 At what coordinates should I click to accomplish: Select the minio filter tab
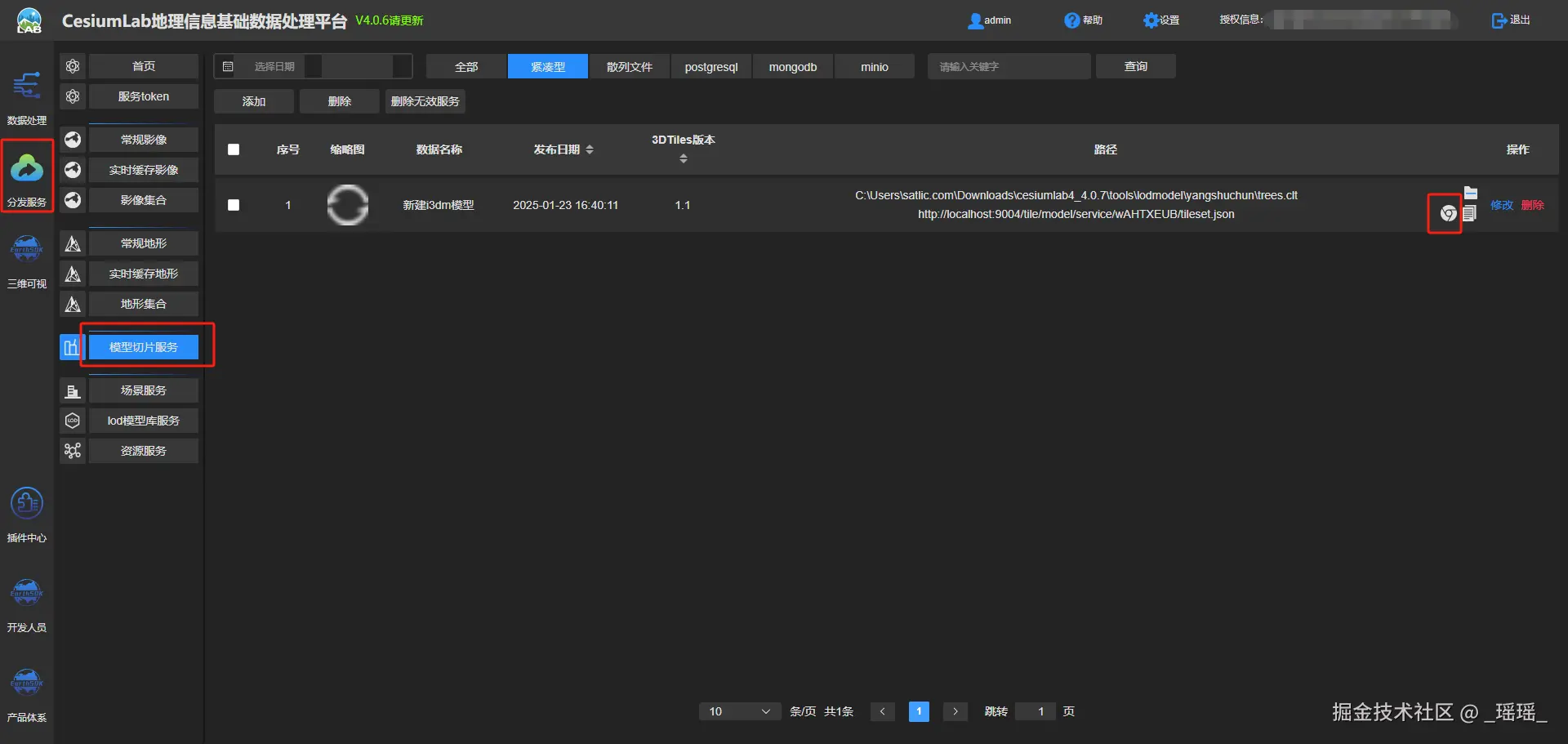pyautogui.click(x=875, y=67)
